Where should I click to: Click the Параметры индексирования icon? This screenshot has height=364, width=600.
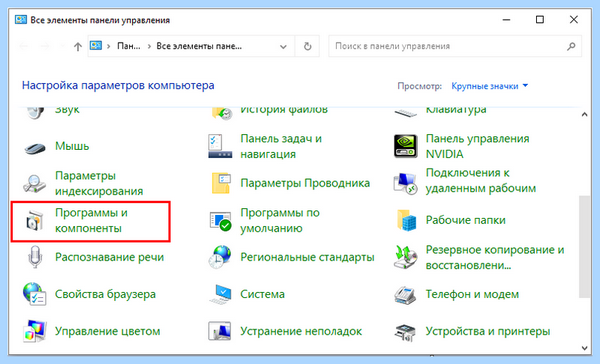click(34, 183)
